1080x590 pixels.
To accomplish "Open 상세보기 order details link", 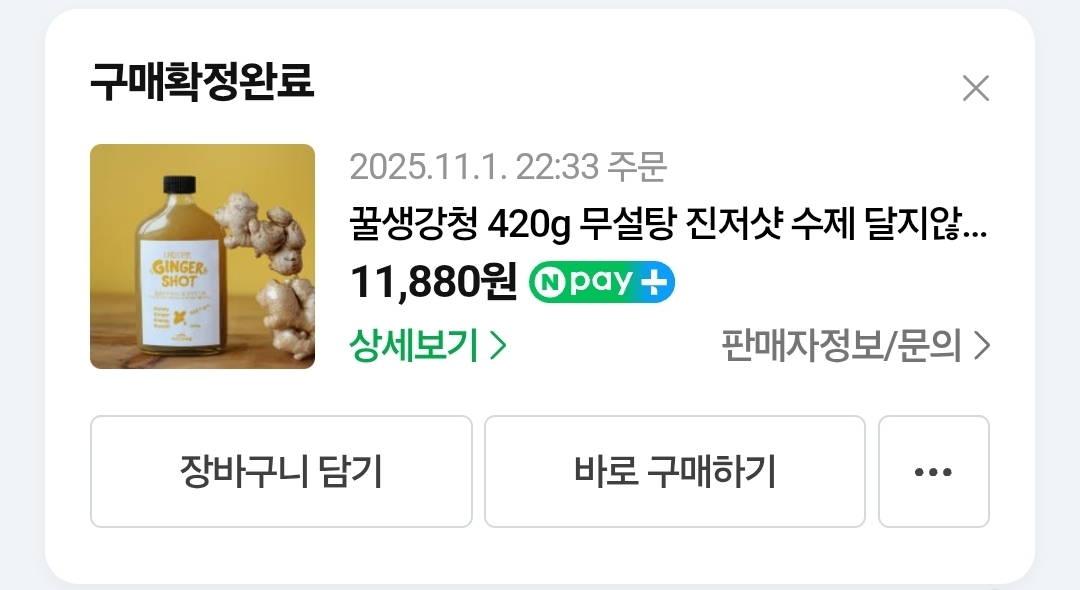I will tap(428, 345).
